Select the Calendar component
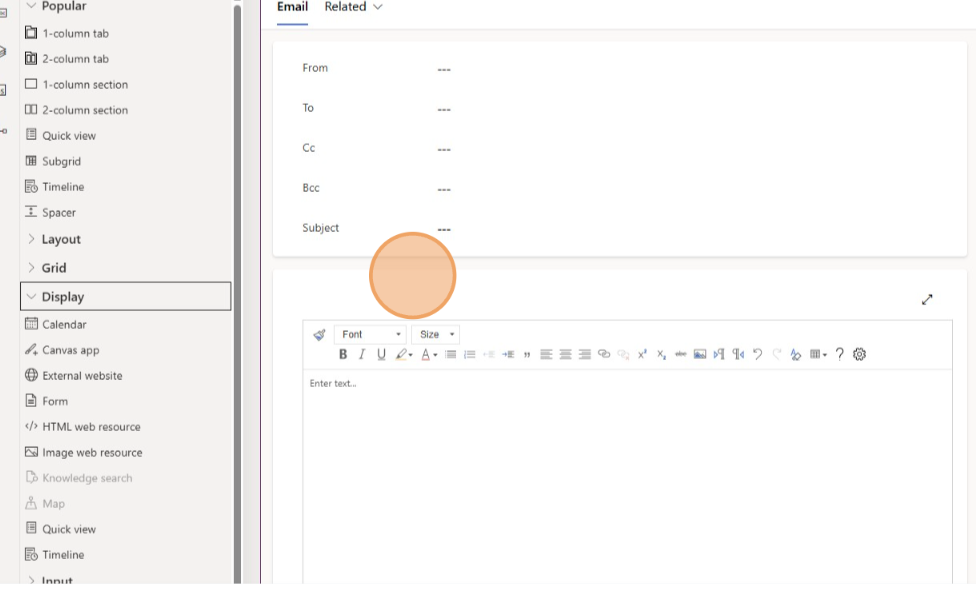 55,324
